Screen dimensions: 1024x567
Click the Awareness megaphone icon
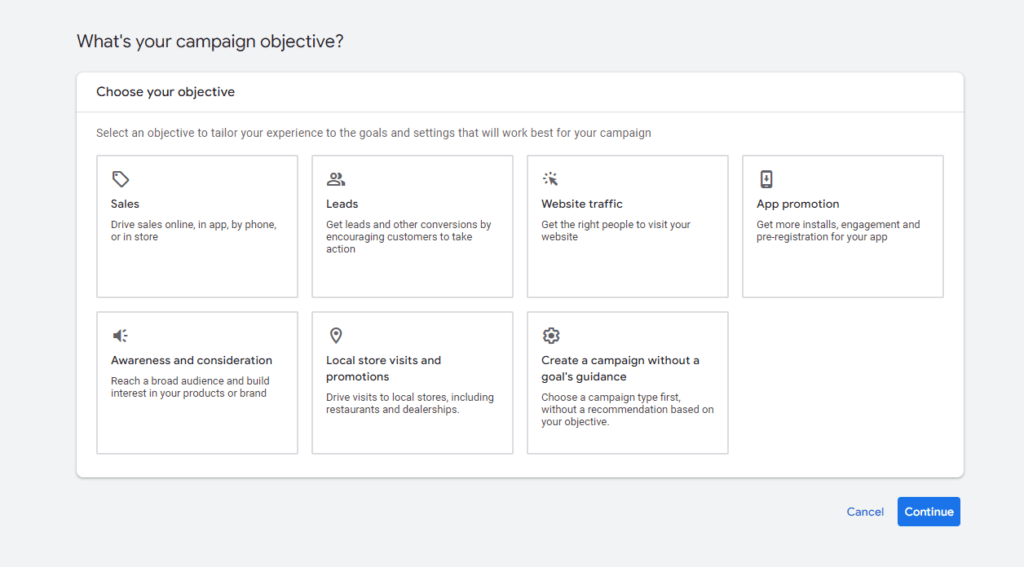(x=120, y=336)
